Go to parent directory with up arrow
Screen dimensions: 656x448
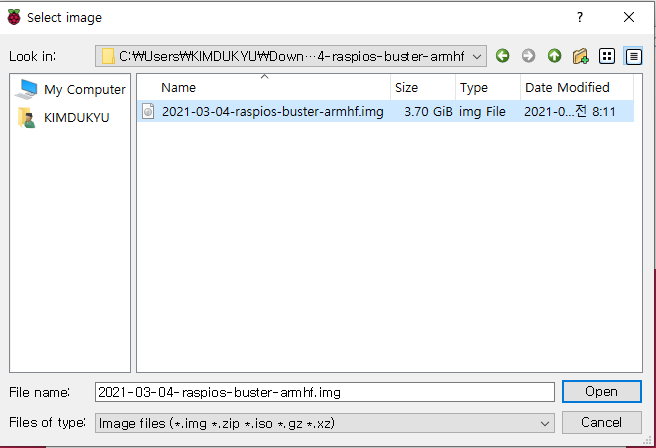[554, 56]
